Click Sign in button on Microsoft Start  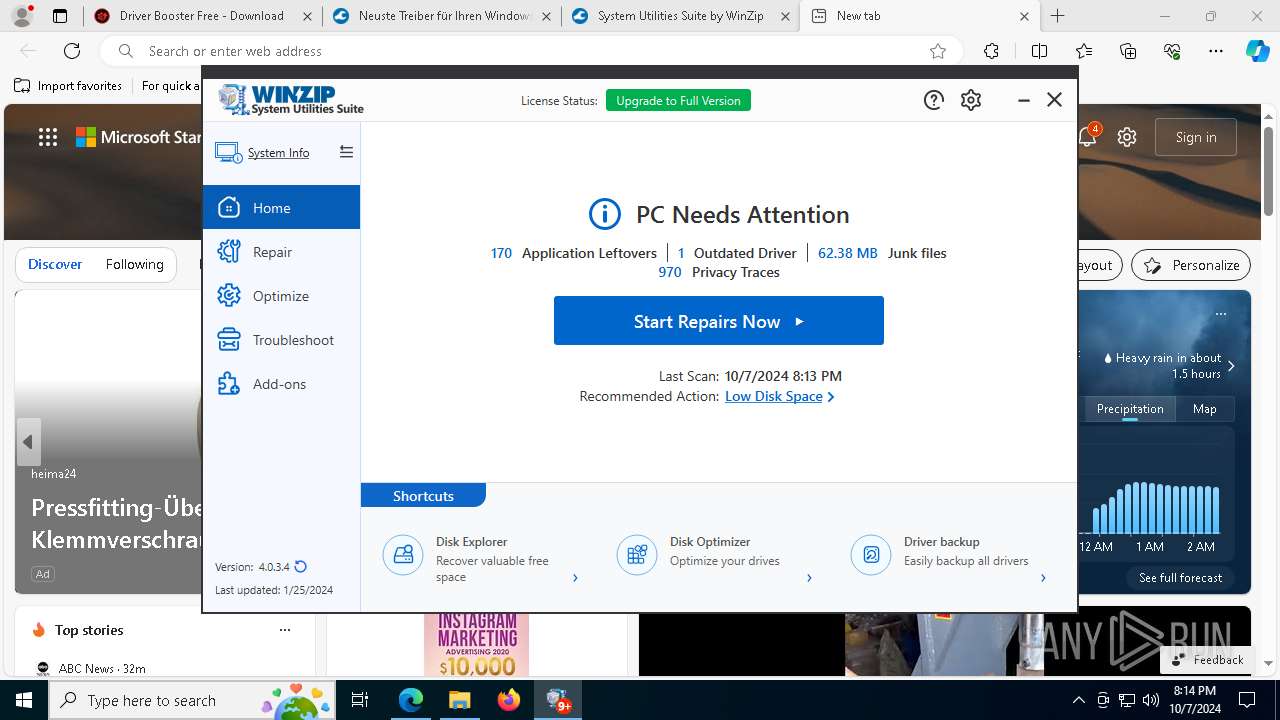(x=1196, y=137)
